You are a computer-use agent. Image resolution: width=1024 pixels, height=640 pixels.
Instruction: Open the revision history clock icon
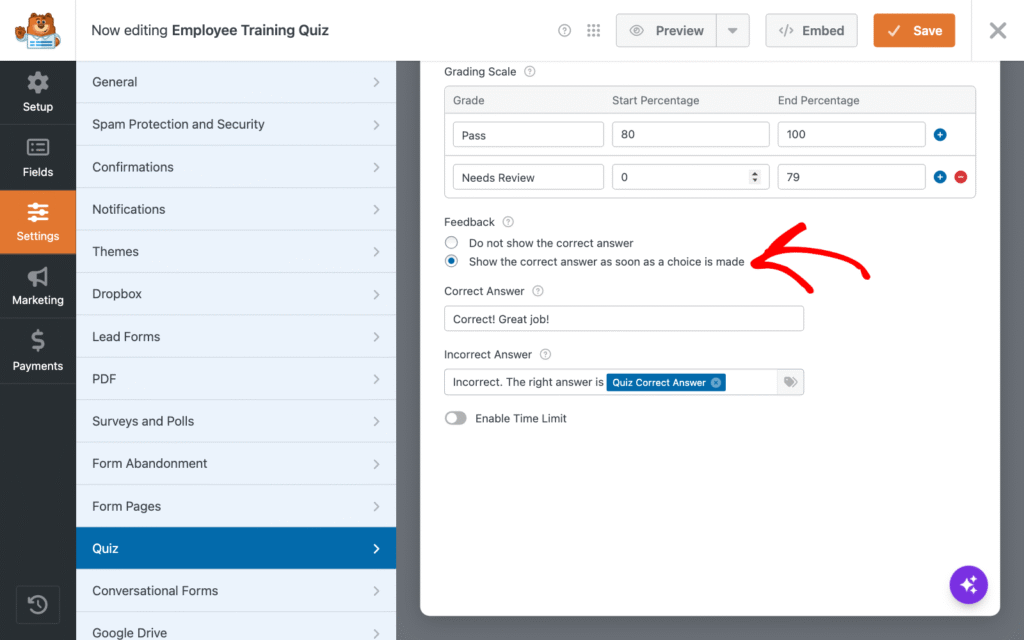coord(37,605)
